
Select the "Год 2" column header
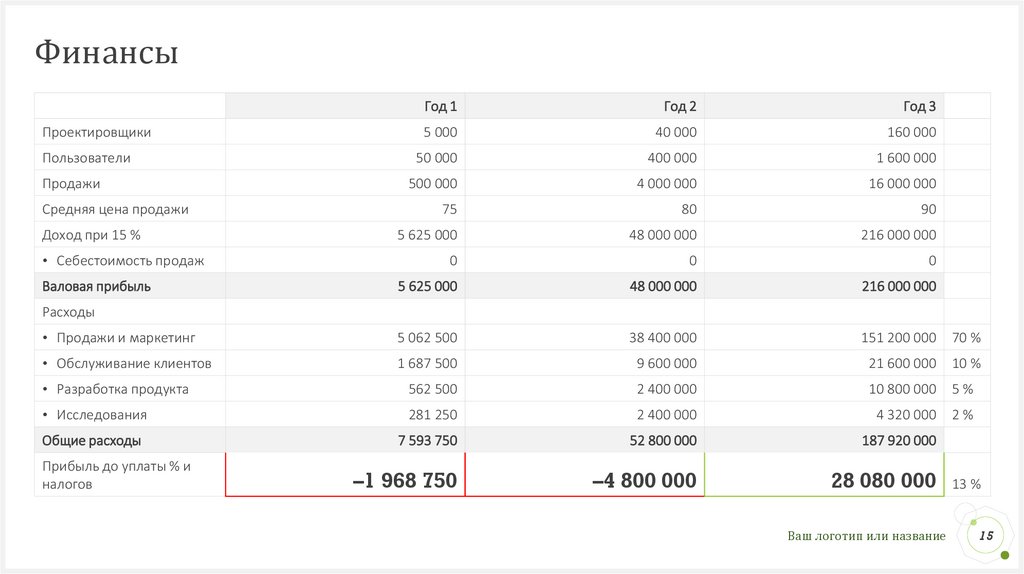680,106
